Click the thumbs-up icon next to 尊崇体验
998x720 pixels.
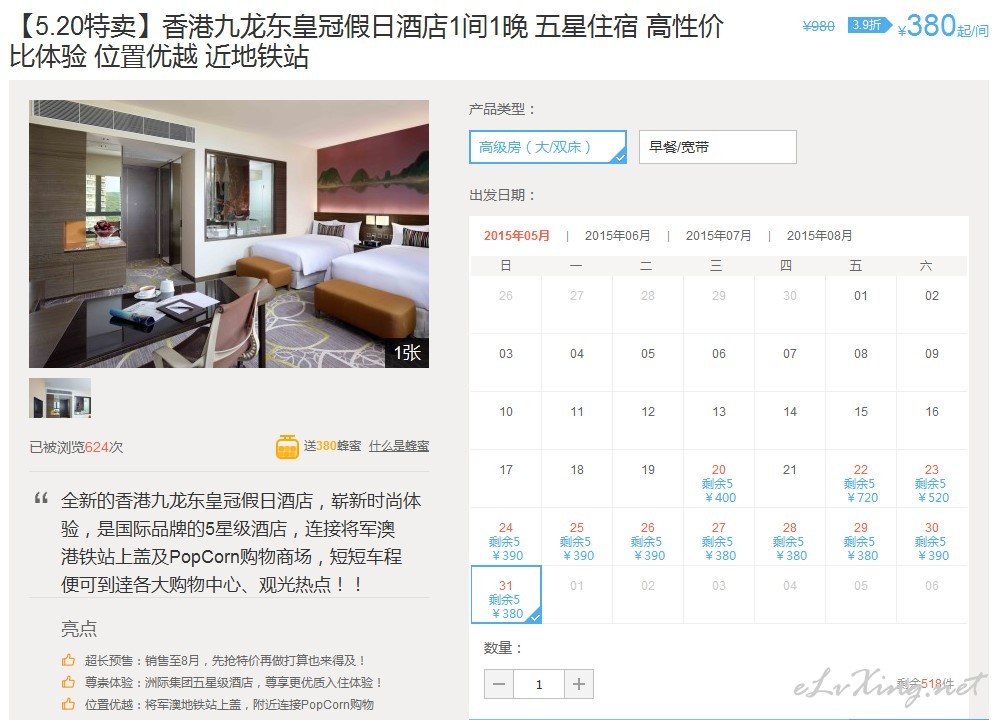(68, 682)
